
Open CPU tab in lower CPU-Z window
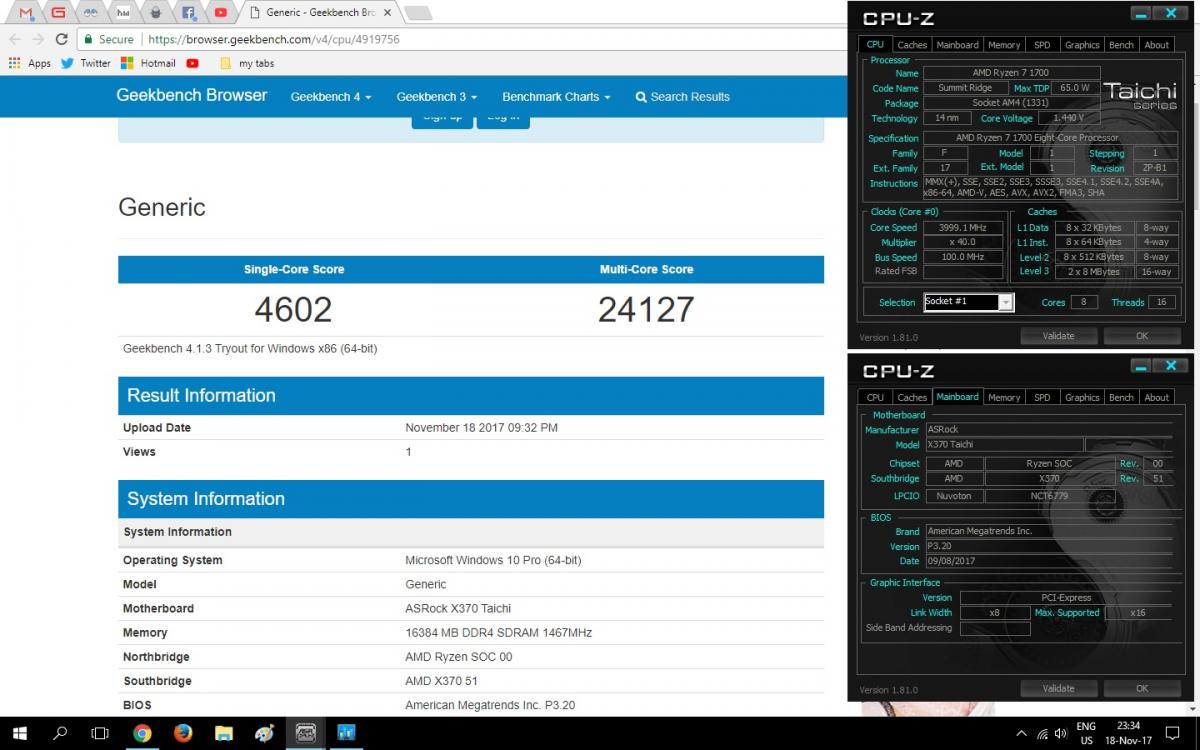pyautogui.click(x=875, y=397)
